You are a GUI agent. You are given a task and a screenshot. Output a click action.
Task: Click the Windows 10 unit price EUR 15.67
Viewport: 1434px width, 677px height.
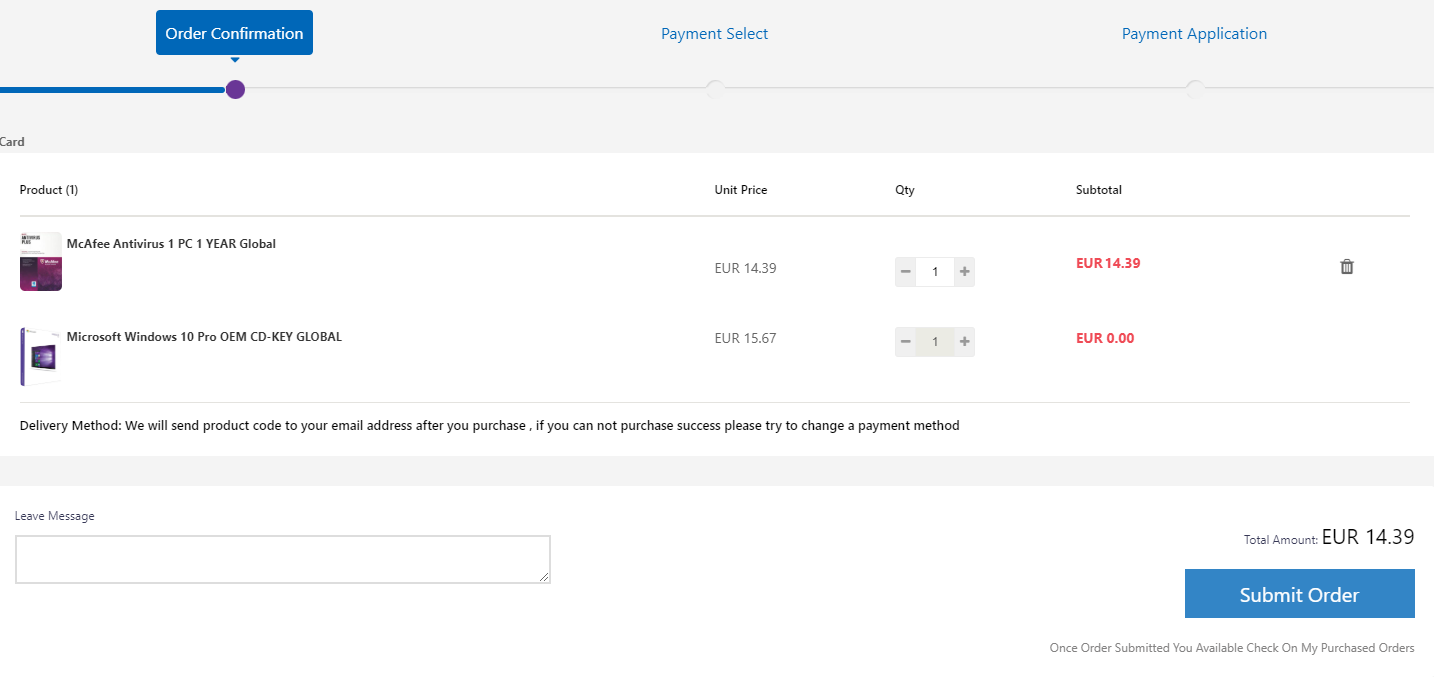click(745, 338)
